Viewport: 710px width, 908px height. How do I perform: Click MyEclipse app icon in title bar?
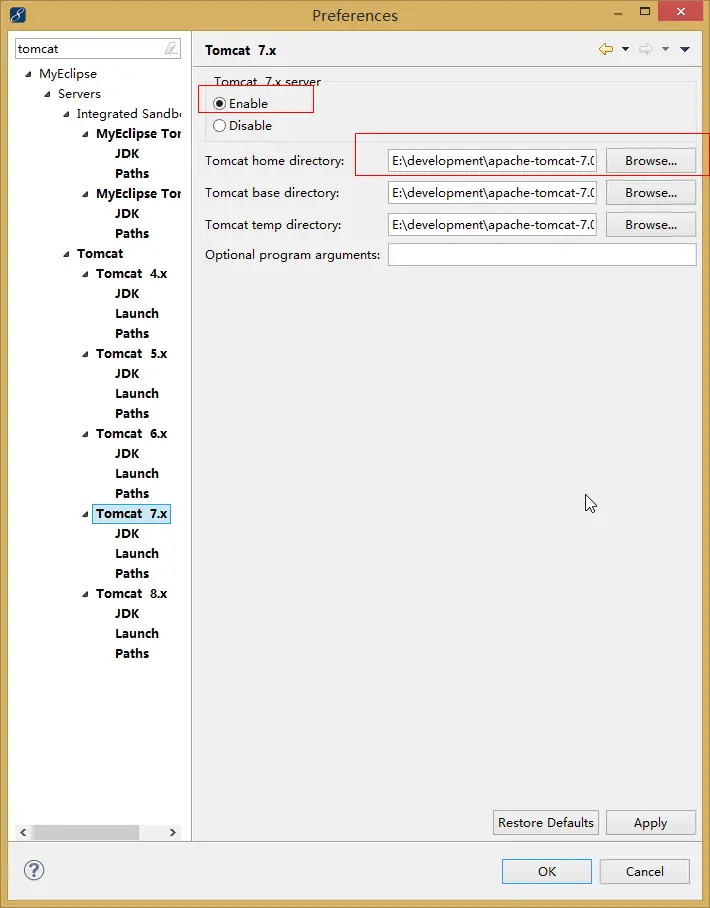(x=17, y=14)
